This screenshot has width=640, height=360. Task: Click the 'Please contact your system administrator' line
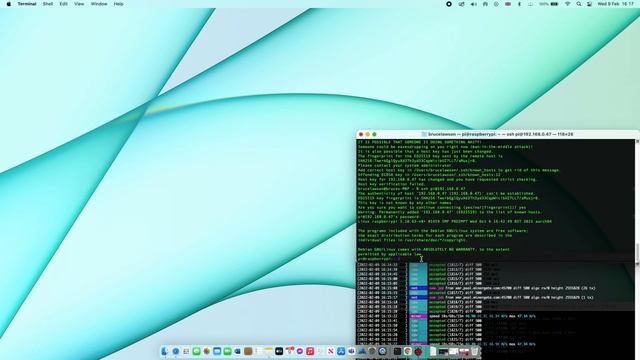[405, 165]
